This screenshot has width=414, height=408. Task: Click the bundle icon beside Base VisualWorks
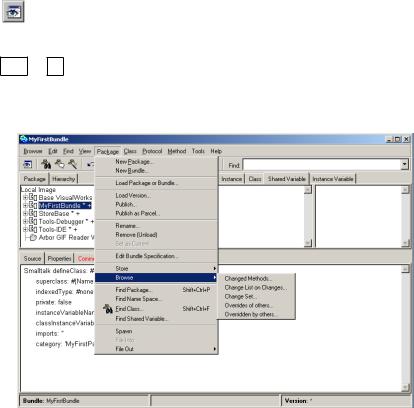[x=33, y=197]
